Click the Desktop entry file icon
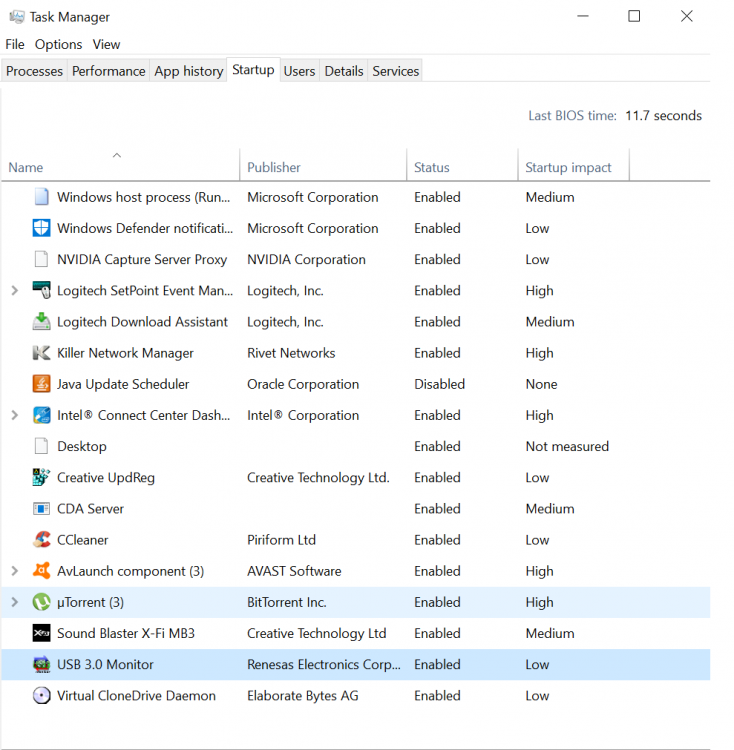This screenshot has width=734, height=750. click(42, 446)
